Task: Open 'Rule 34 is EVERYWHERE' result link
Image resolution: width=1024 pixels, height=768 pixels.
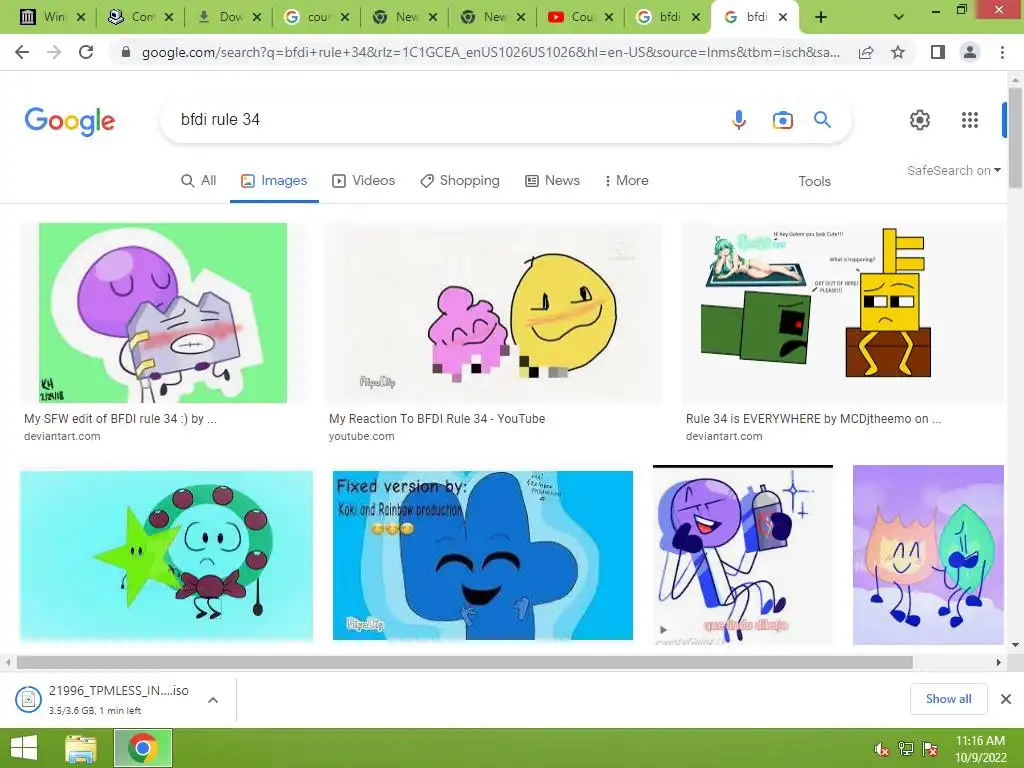Action: tap(813, 419)
